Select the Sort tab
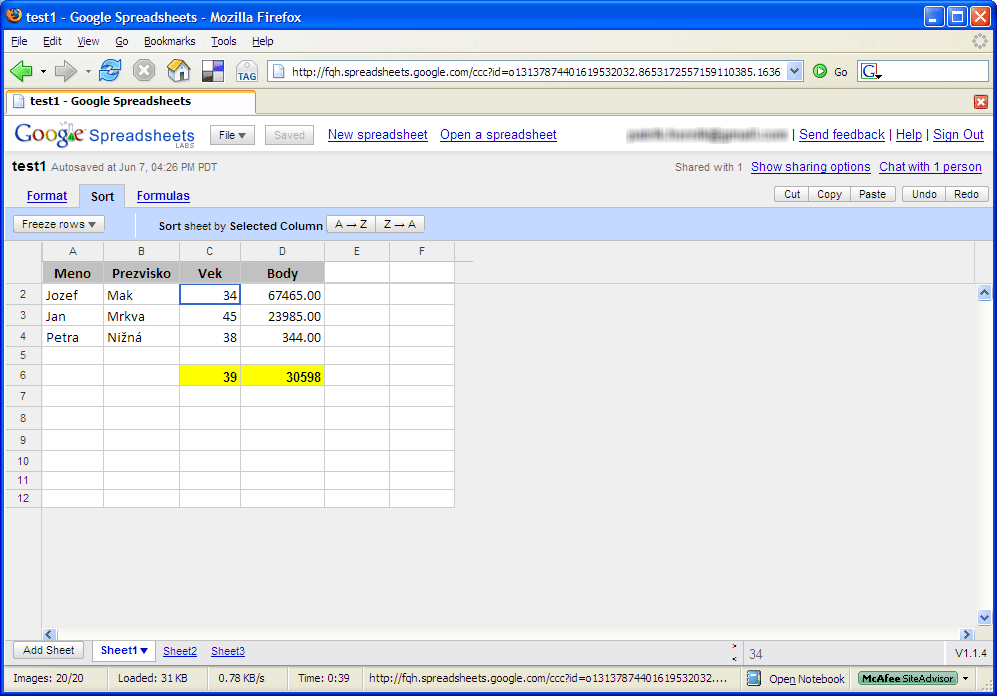 [x=102, y=196]
